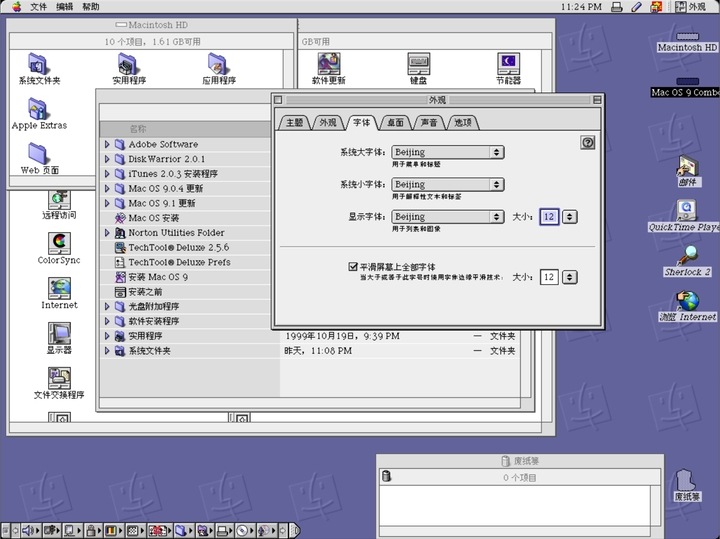720x539 pixels.
Task: Open the 帮助 menu
Action: (91, 6)
